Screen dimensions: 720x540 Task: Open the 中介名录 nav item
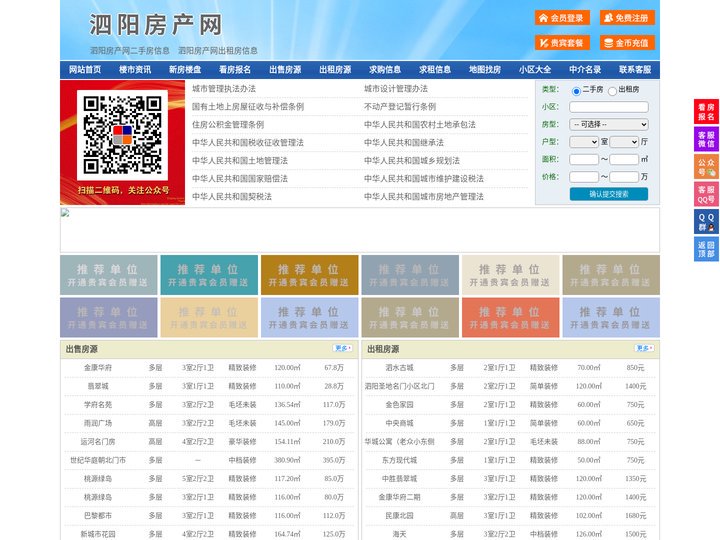585,70
